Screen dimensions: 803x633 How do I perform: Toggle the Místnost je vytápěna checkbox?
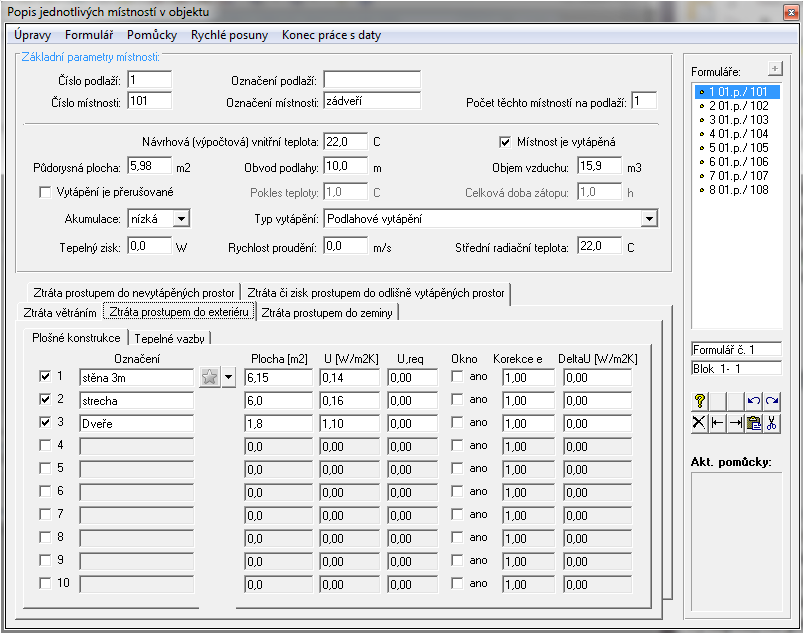click(x=505, y=142)
